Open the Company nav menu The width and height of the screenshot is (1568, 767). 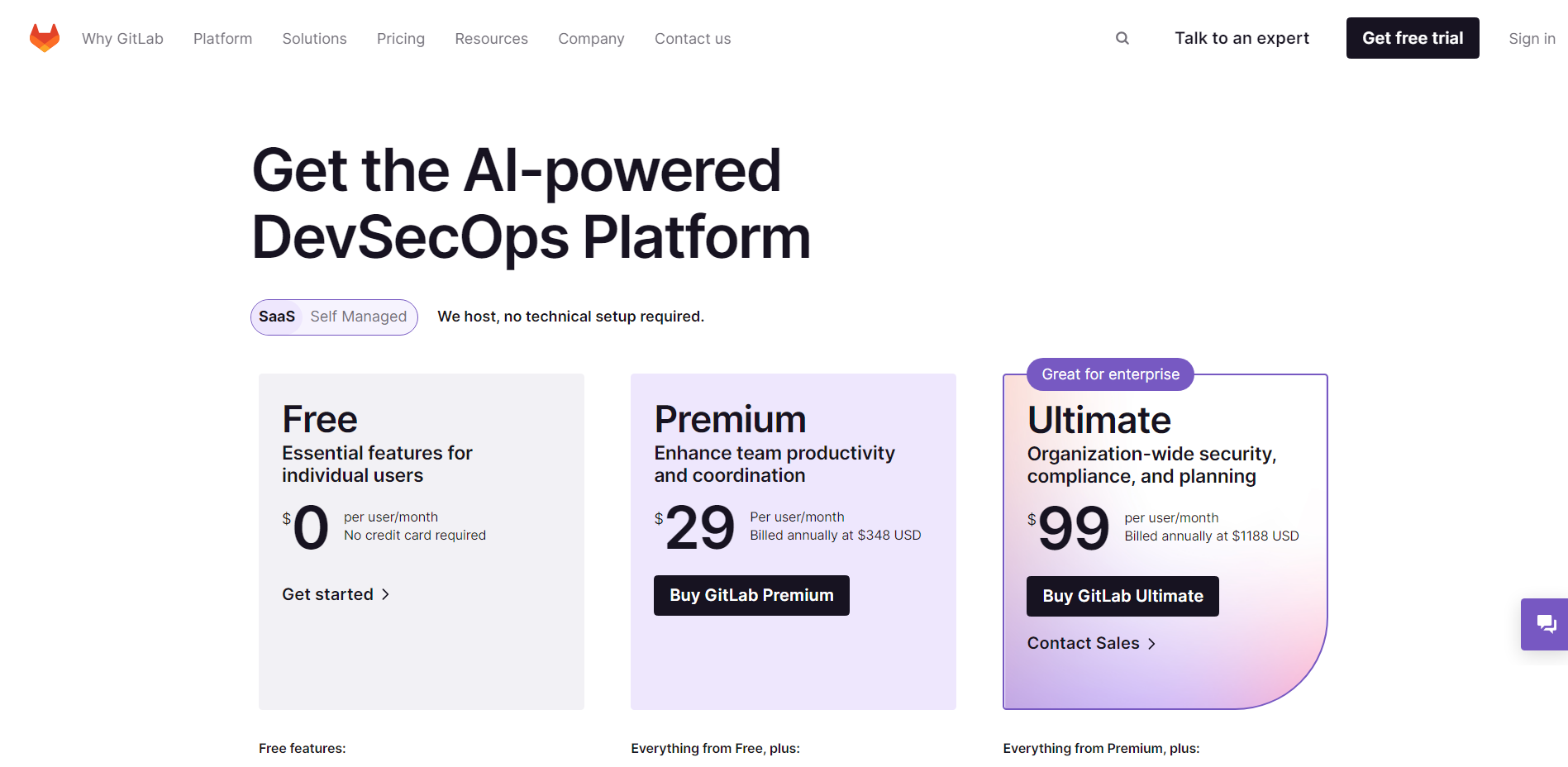pos(591,39)
